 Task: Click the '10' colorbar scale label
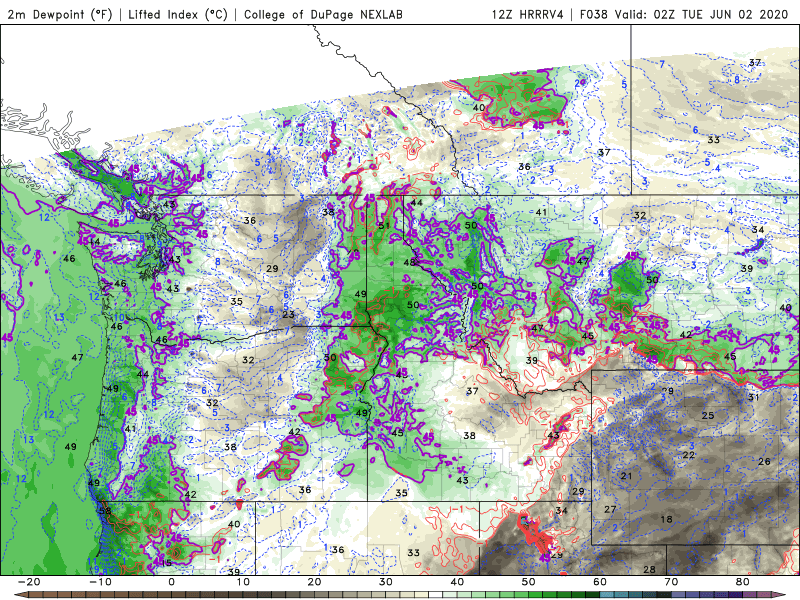pos(243,582)
